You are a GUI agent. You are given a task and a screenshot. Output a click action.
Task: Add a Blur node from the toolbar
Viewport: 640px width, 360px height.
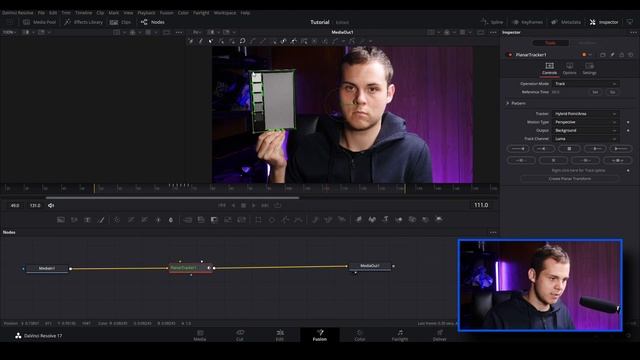tap(171, 220)
